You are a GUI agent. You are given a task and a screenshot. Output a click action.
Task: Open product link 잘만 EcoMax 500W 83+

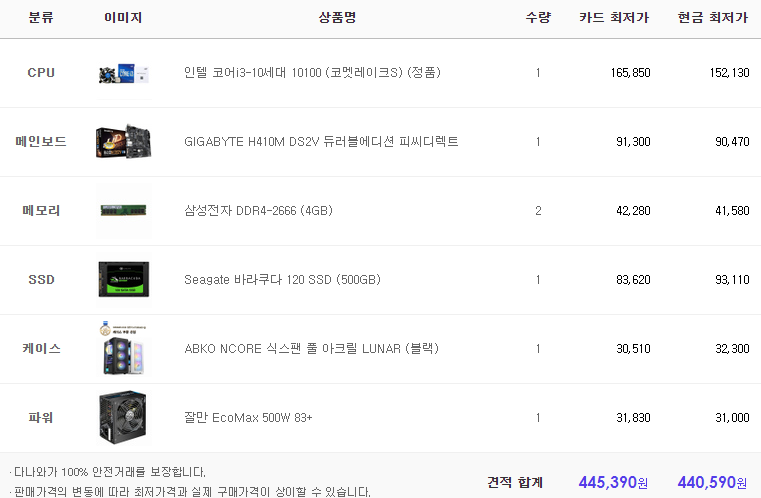(248, 417)
